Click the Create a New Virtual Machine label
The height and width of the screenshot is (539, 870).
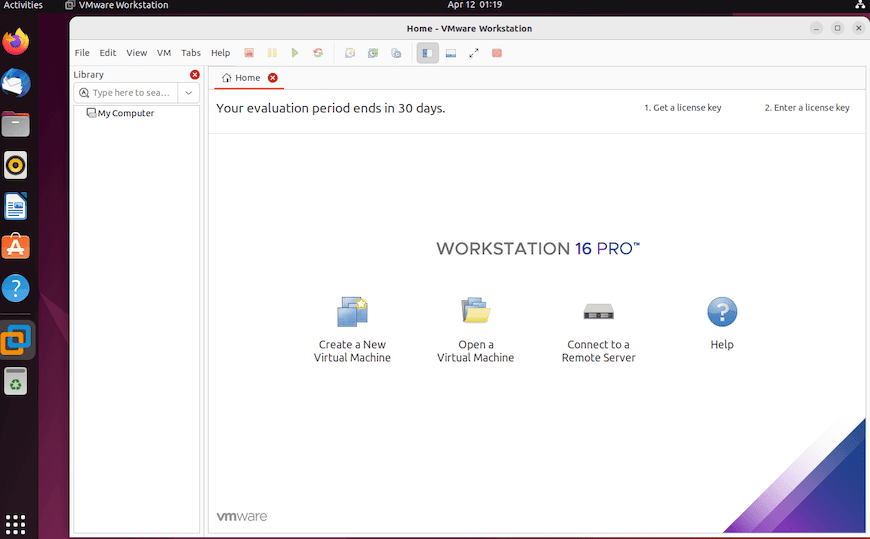click(352, 351)
